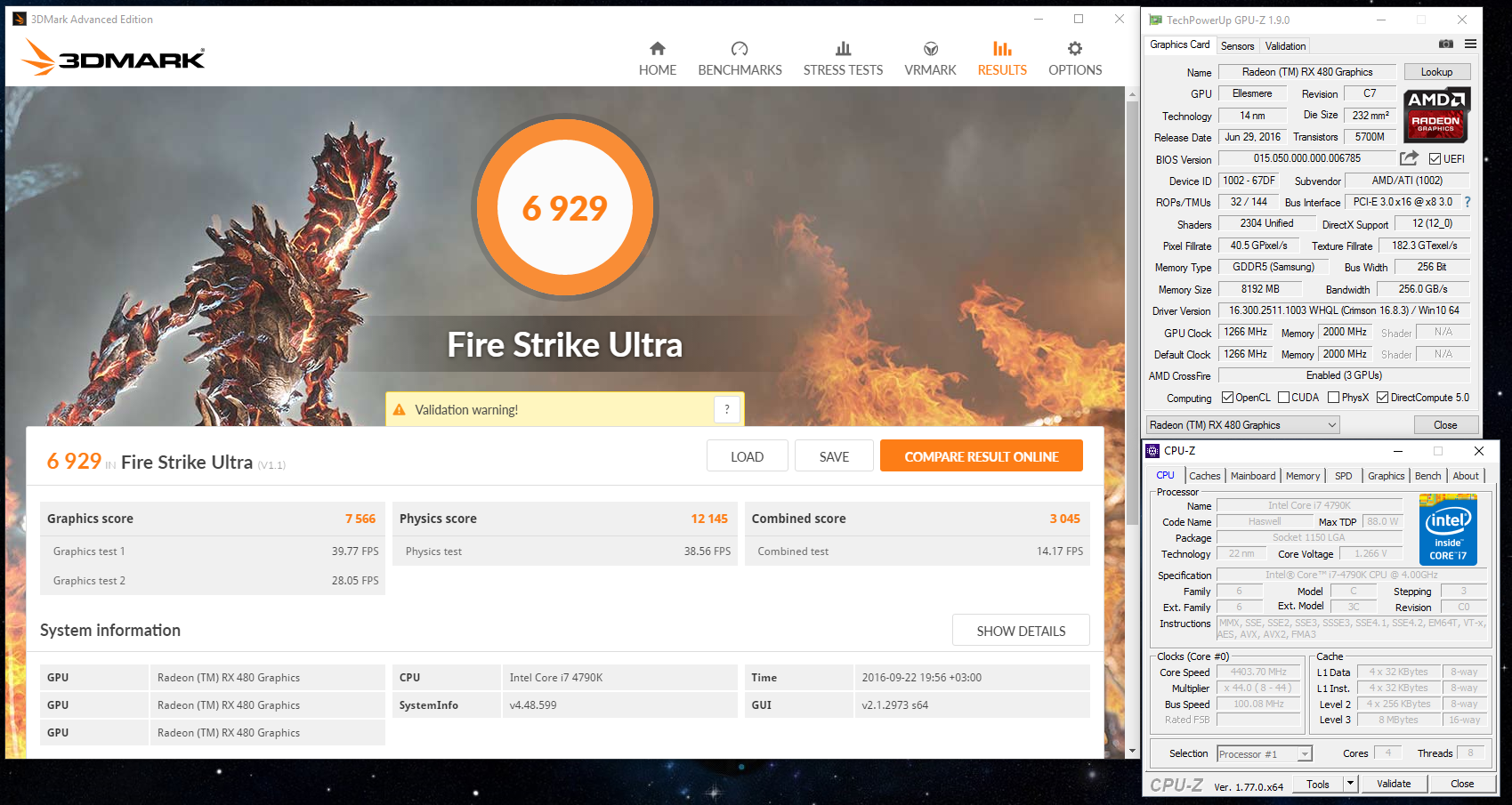Click the Validate button in CPU-Z

(1394, 784)
